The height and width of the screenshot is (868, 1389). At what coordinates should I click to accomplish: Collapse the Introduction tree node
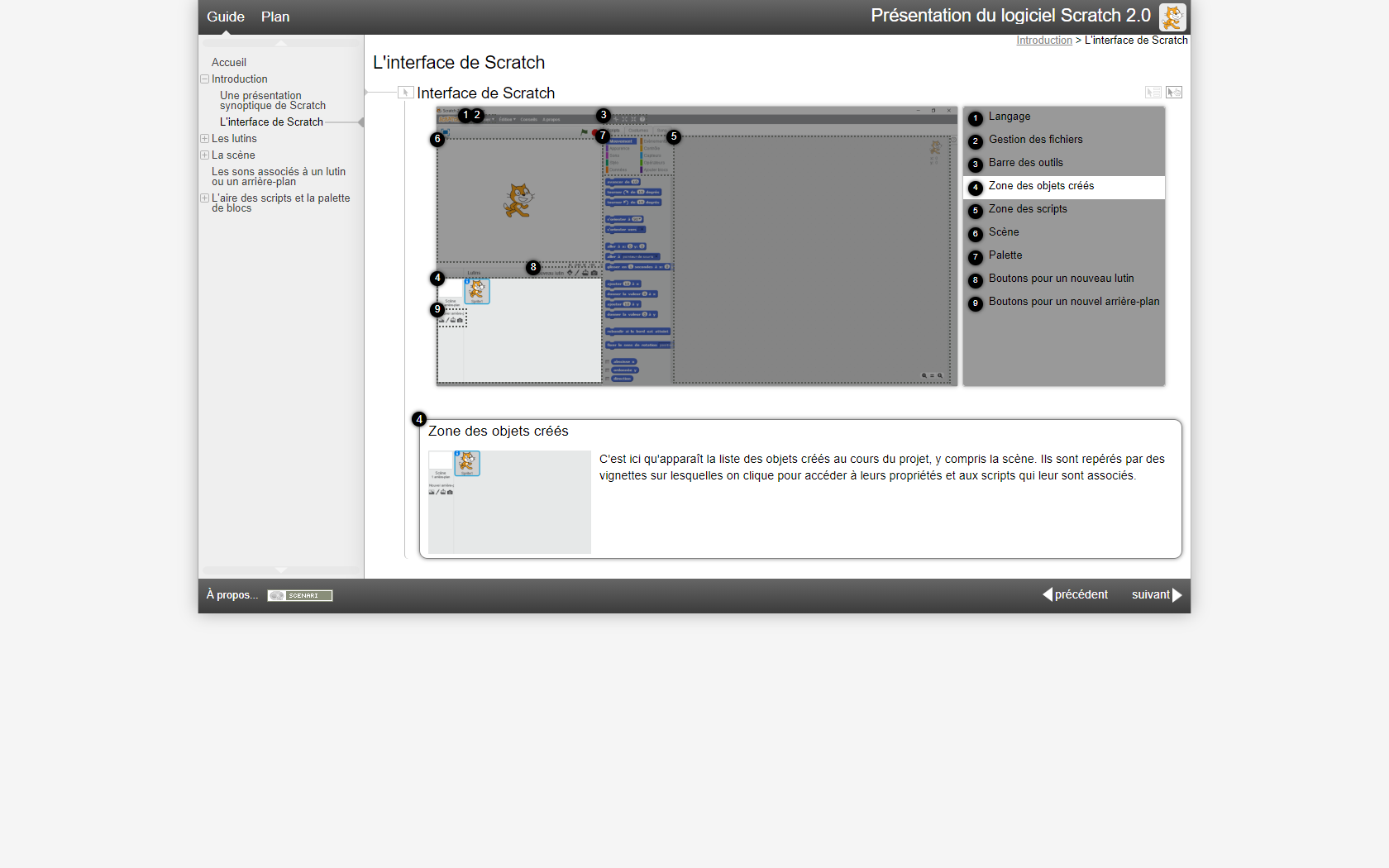click(204, 79)
